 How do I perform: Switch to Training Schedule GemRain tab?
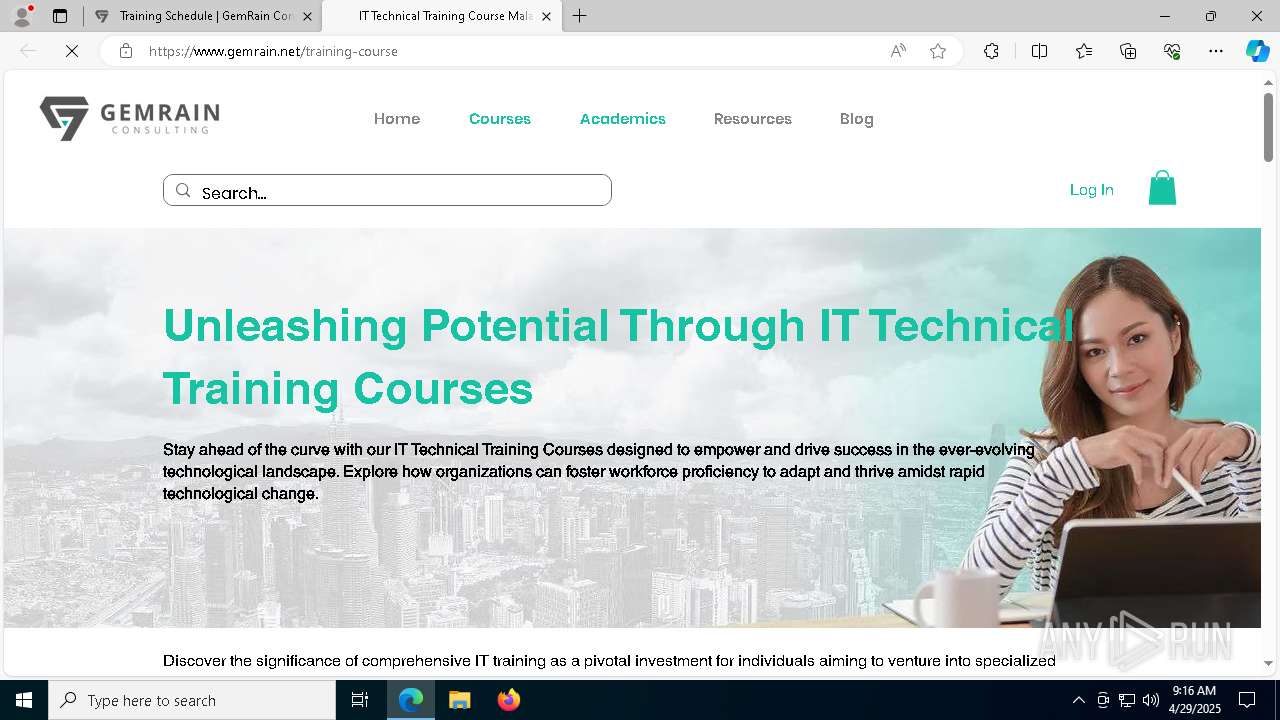pos(203,16)
